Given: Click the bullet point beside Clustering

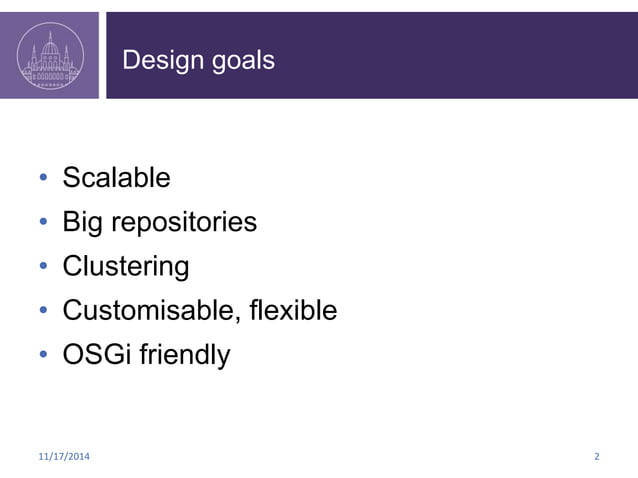Looking at the screenshot, I should tap(44, 266).
